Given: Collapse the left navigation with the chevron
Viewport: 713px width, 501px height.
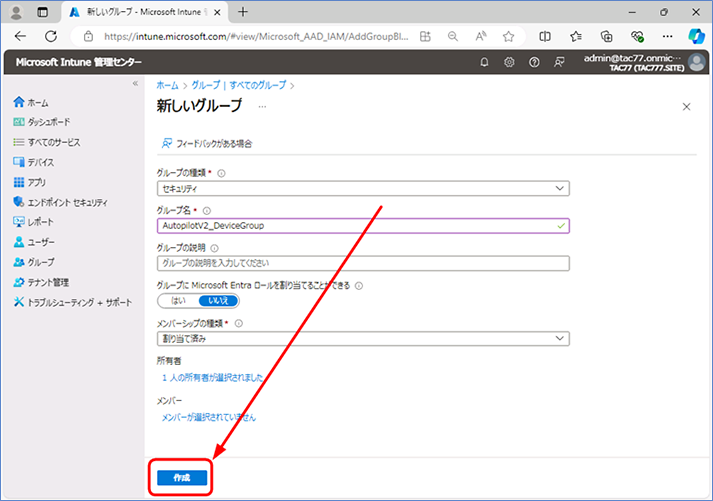Looking at the screenshot, I should click(135, 83).
